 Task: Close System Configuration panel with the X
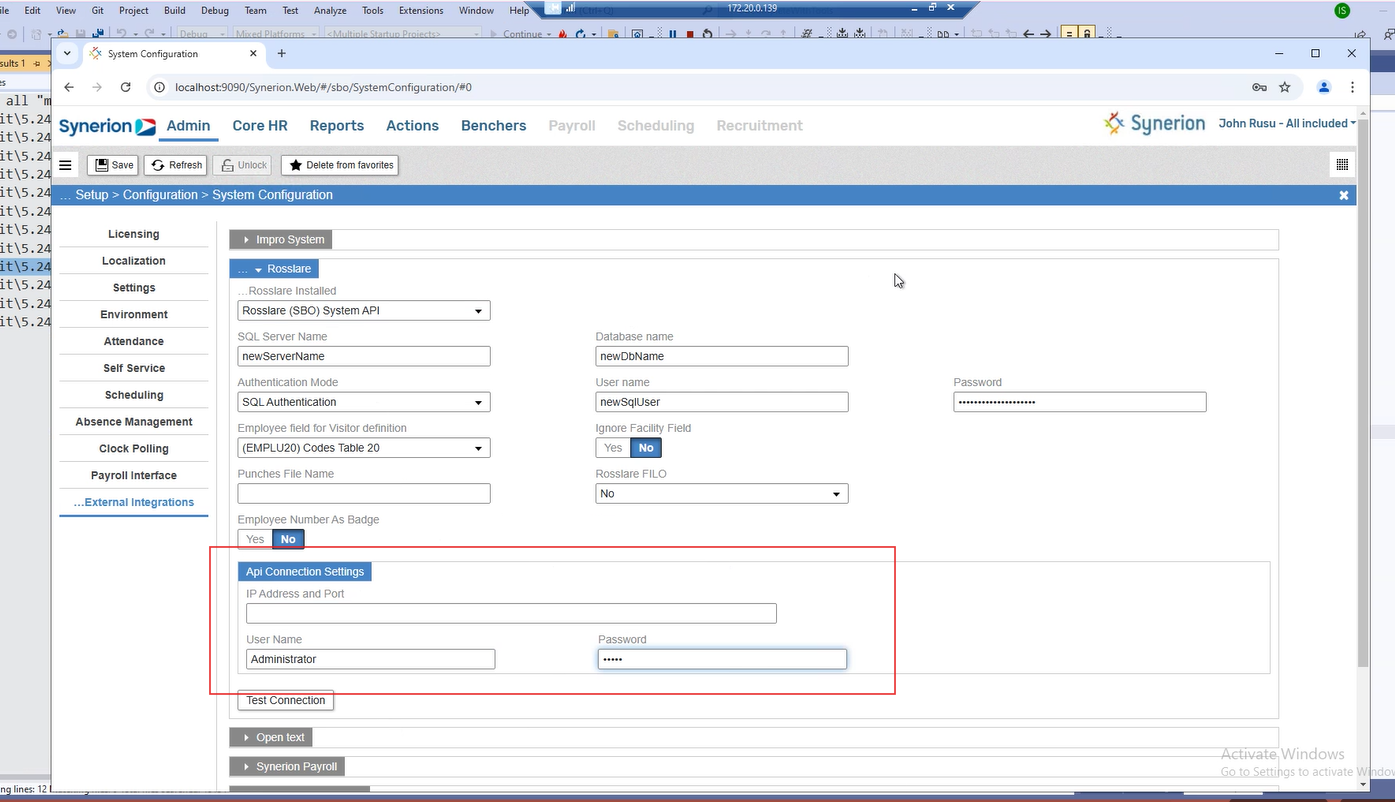coord(1344,195)
